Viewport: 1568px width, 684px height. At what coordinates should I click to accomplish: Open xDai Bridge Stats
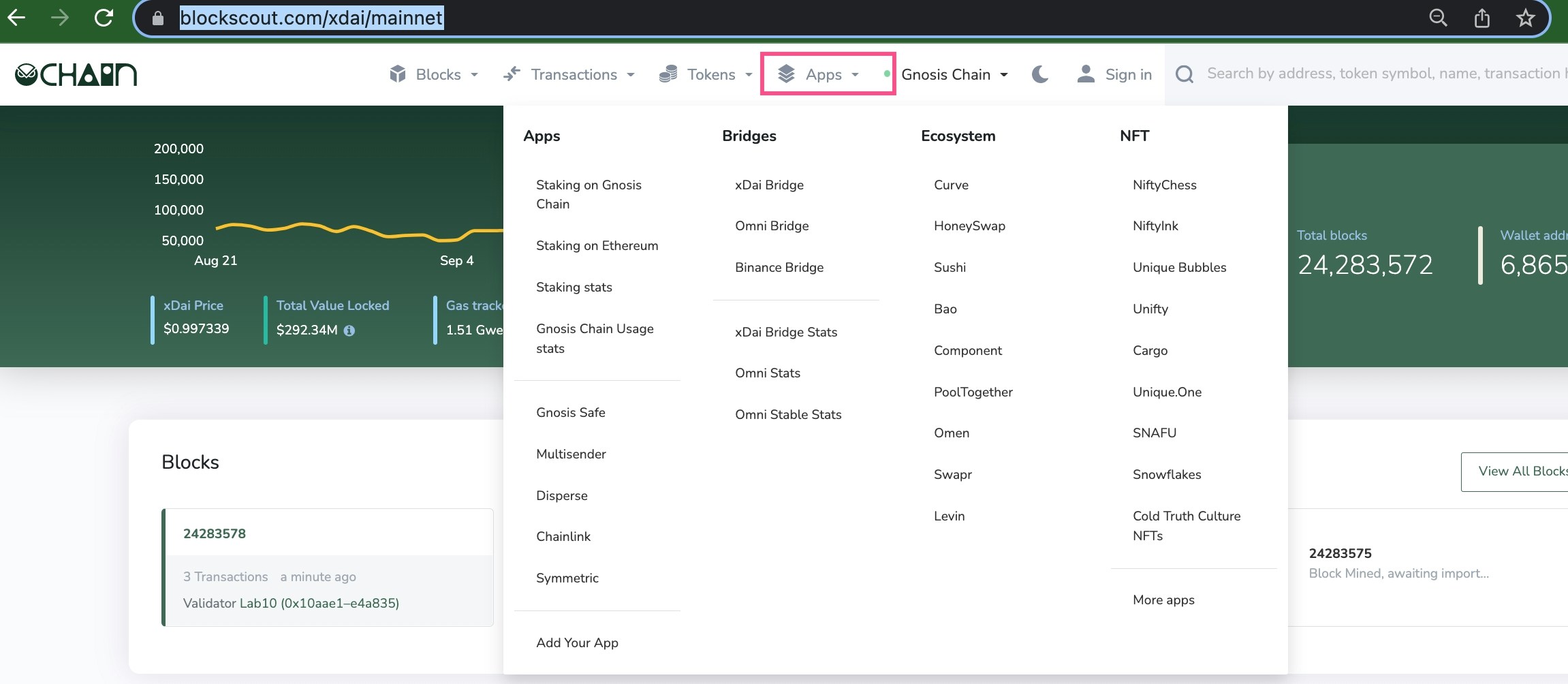click(x=786, y=332)
